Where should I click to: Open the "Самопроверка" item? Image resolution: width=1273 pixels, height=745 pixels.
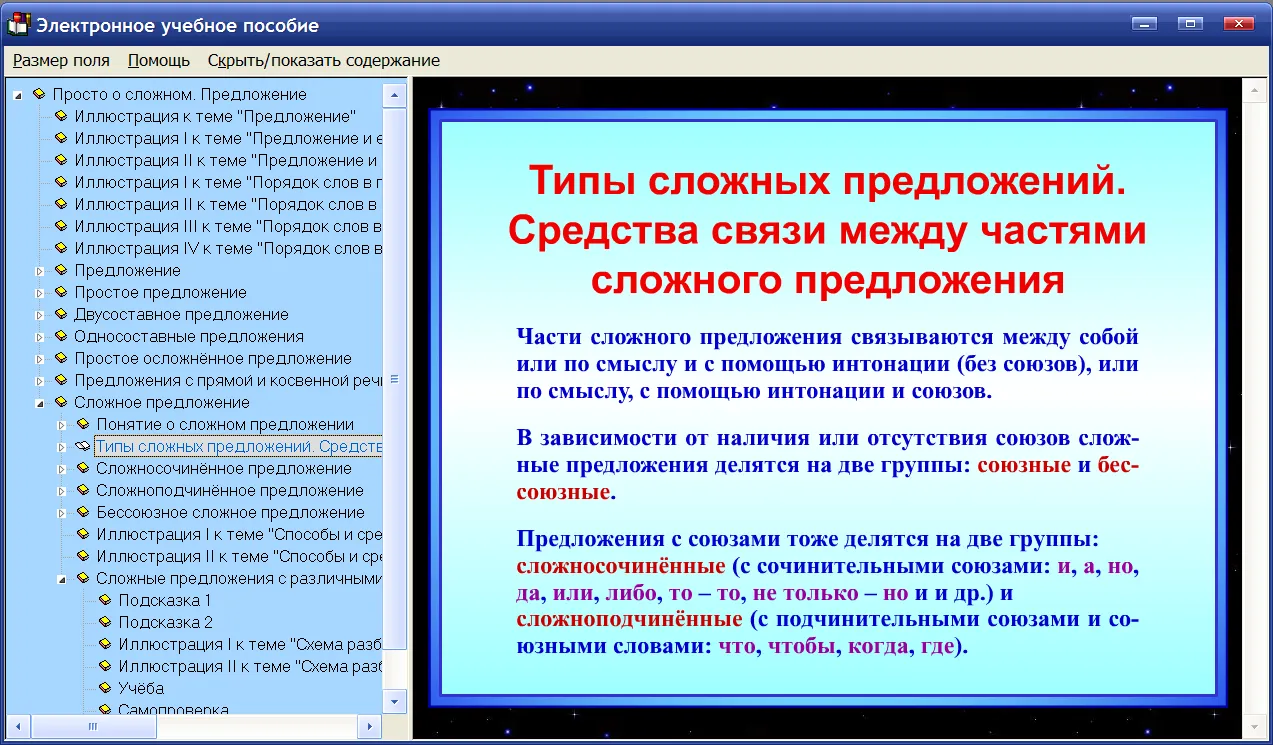click(173, 710)
